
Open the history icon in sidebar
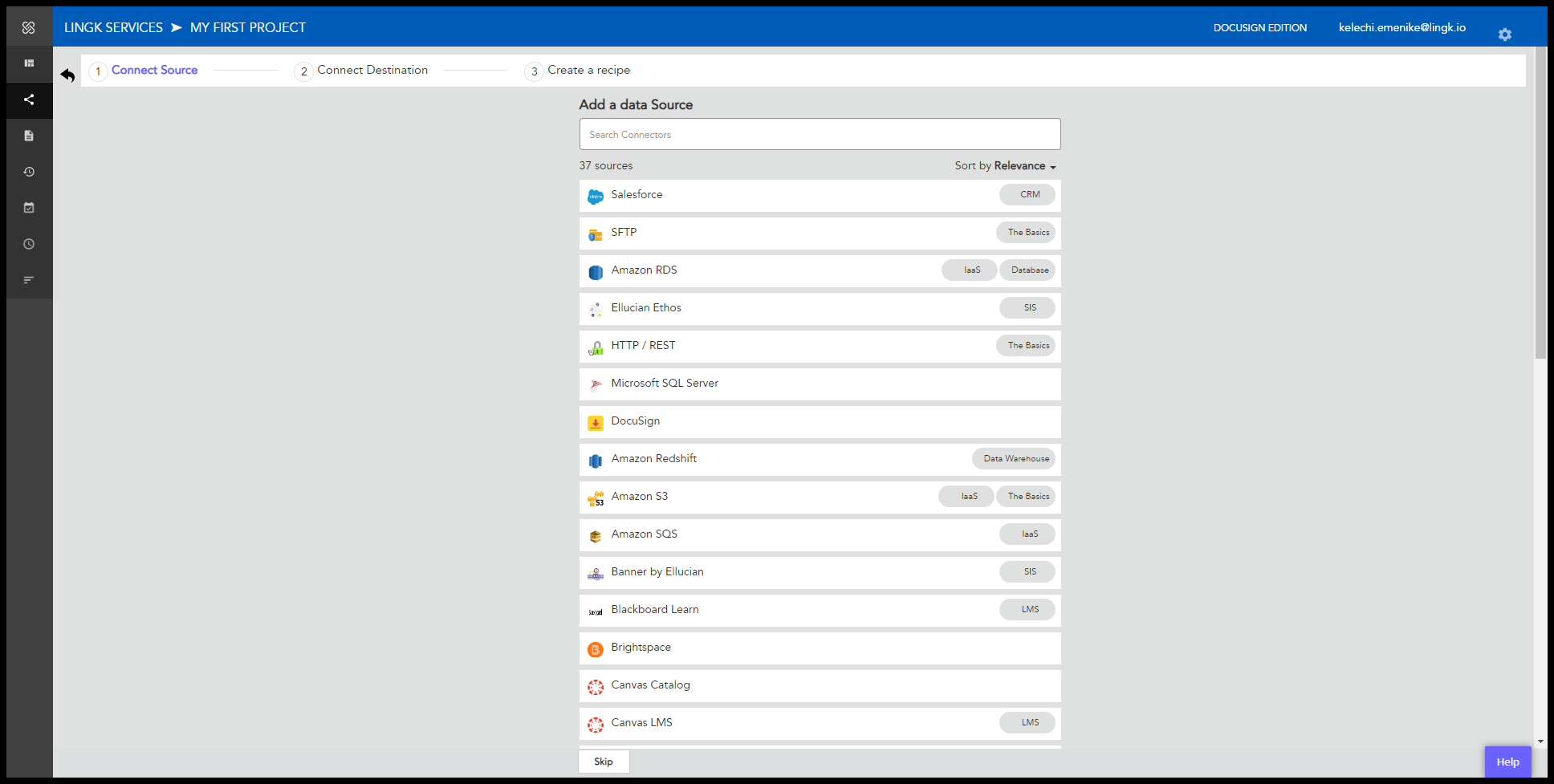coord(29,172)
